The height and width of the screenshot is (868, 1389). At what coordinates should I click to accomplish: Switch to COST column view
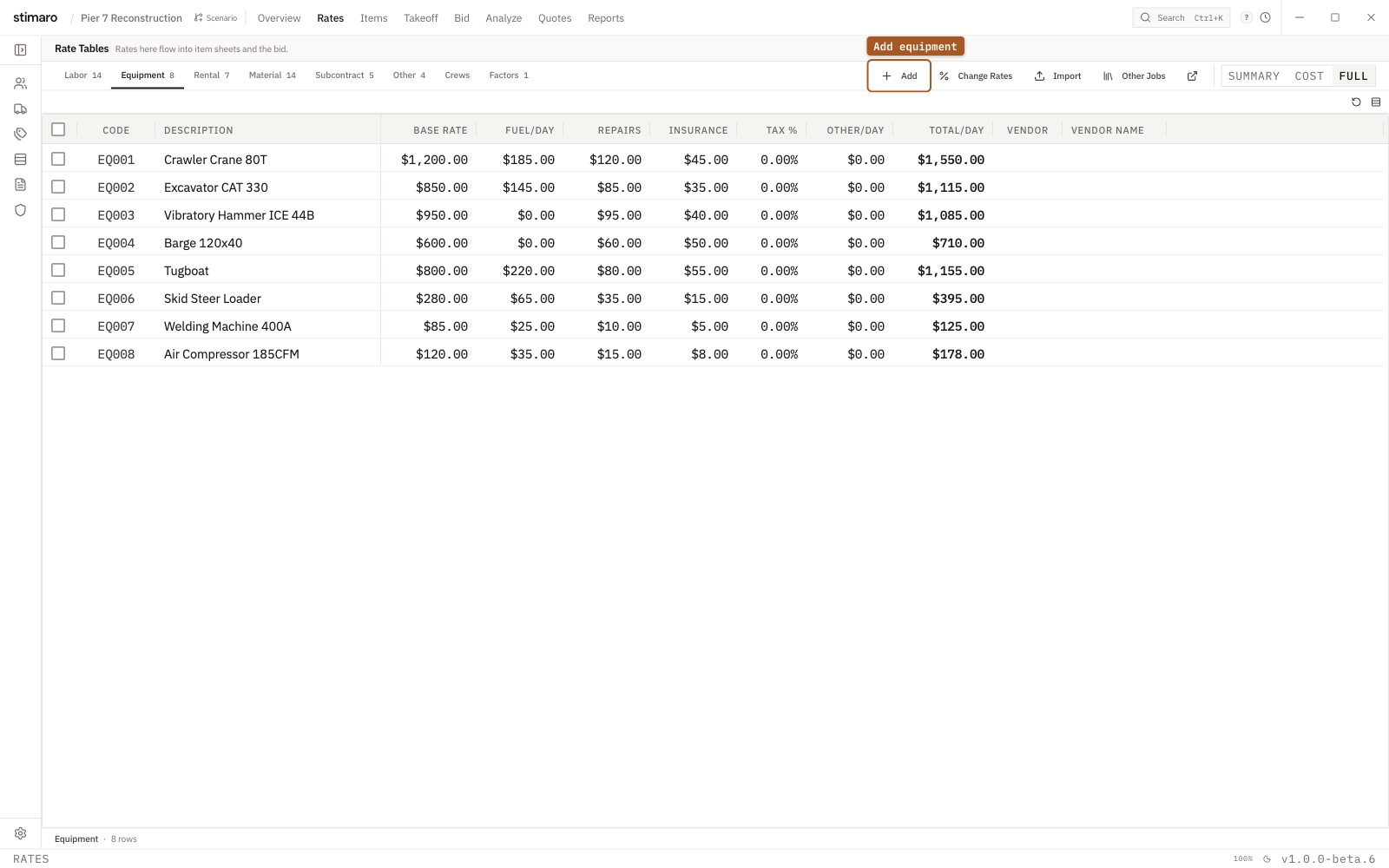(1308, 76)
